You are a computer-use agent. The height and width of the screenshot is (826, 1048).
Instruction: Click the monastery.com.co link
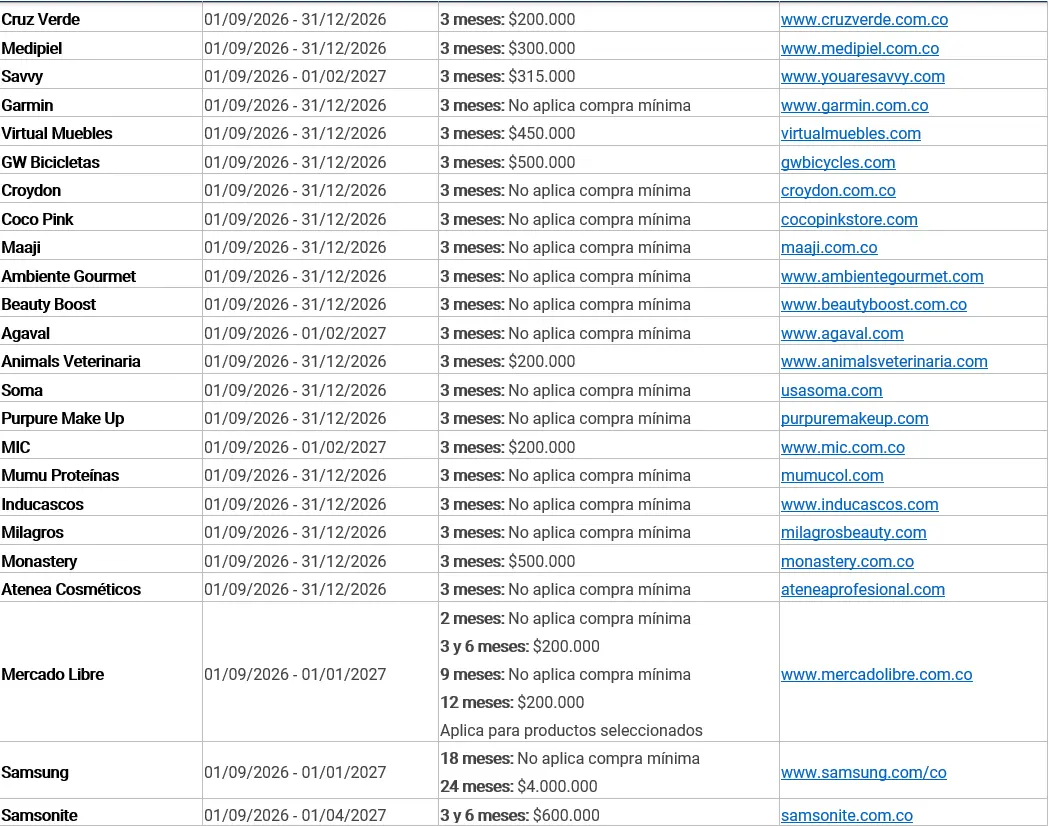pyautogui.click(x=847, y=561)
